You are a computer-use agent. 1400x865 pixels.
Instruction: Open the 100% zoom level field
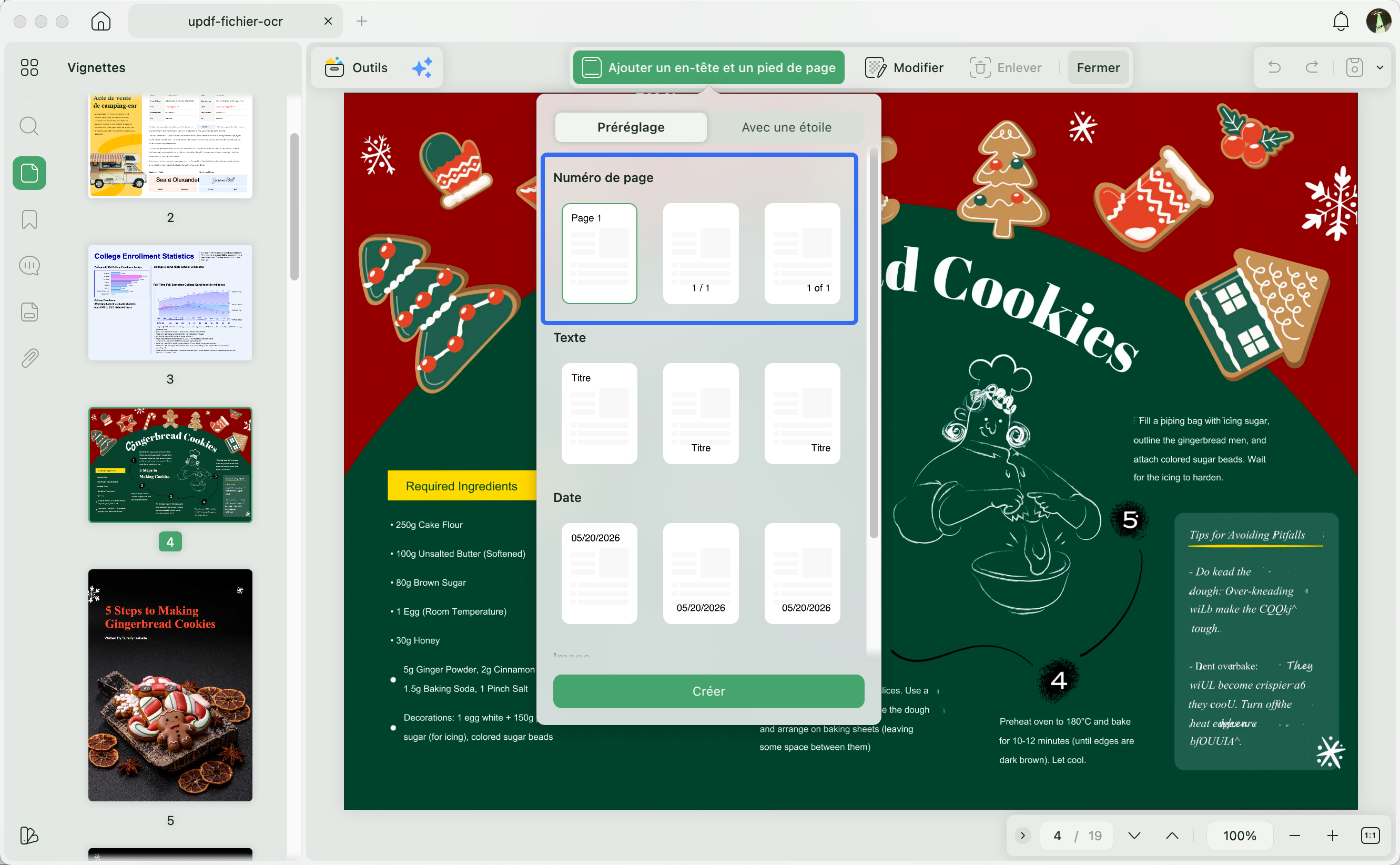[x=1240, y=836]
